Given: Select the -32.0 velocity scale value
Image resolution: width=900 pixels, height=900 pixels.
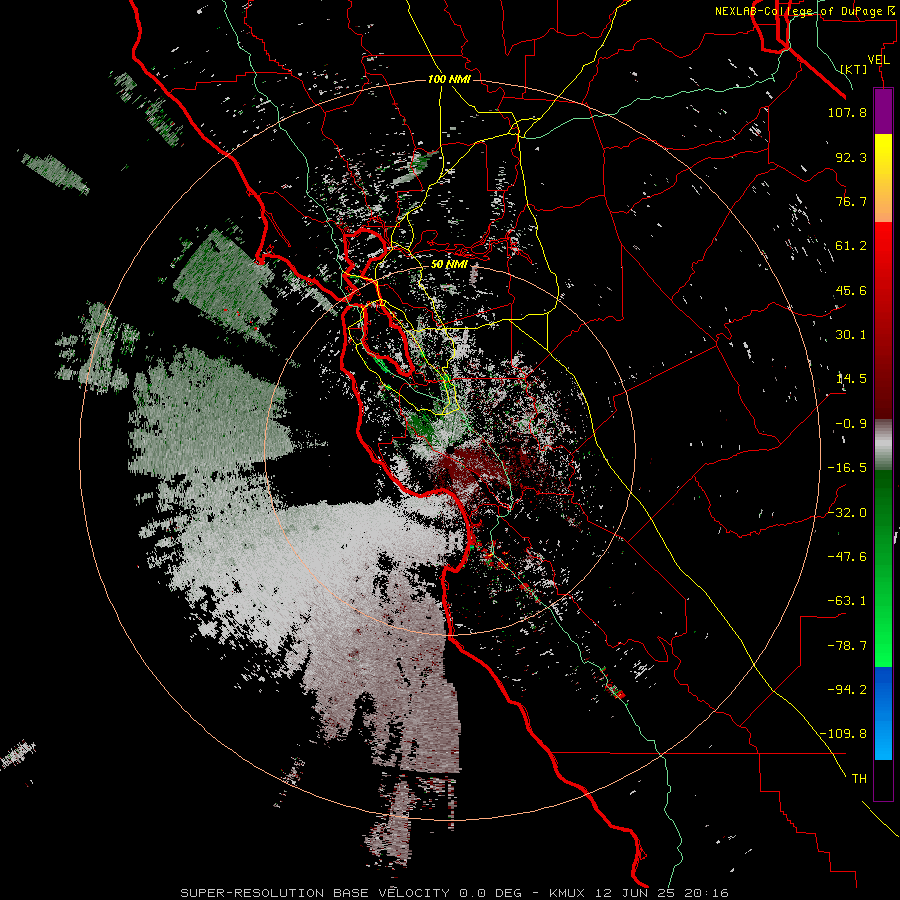Looking at the screenshot, I should (x=847, y=513).
